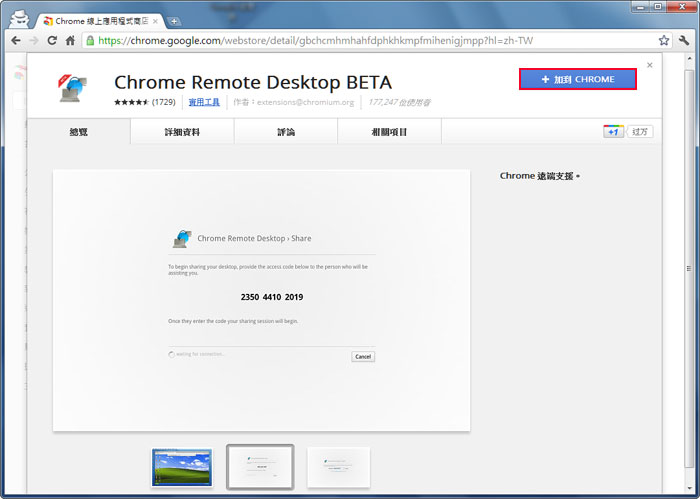Open the wrench settings menu

[683, 41]
